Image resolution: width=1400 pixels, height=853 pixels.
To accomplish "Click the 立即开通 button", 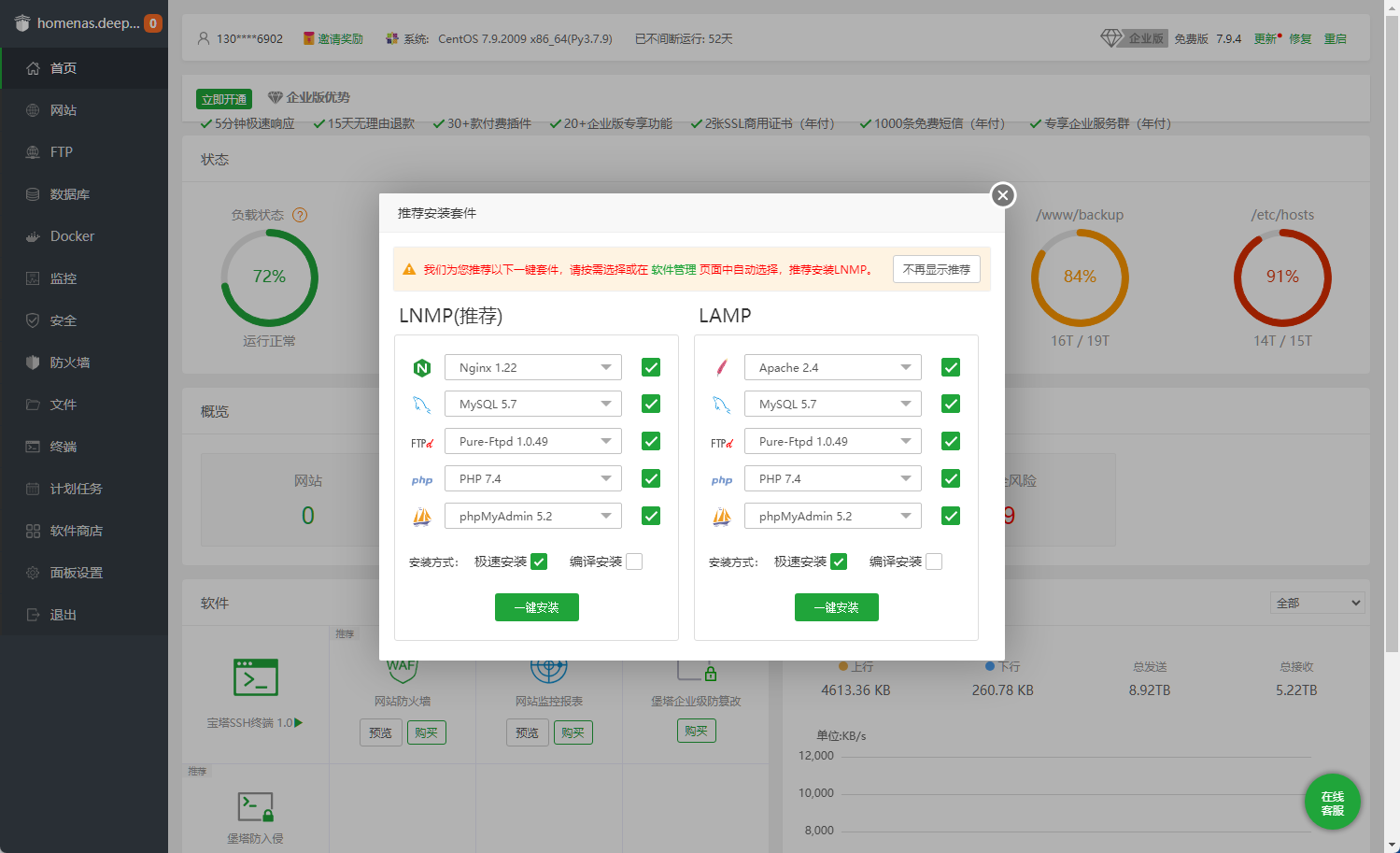I will [x=224, y=99].
